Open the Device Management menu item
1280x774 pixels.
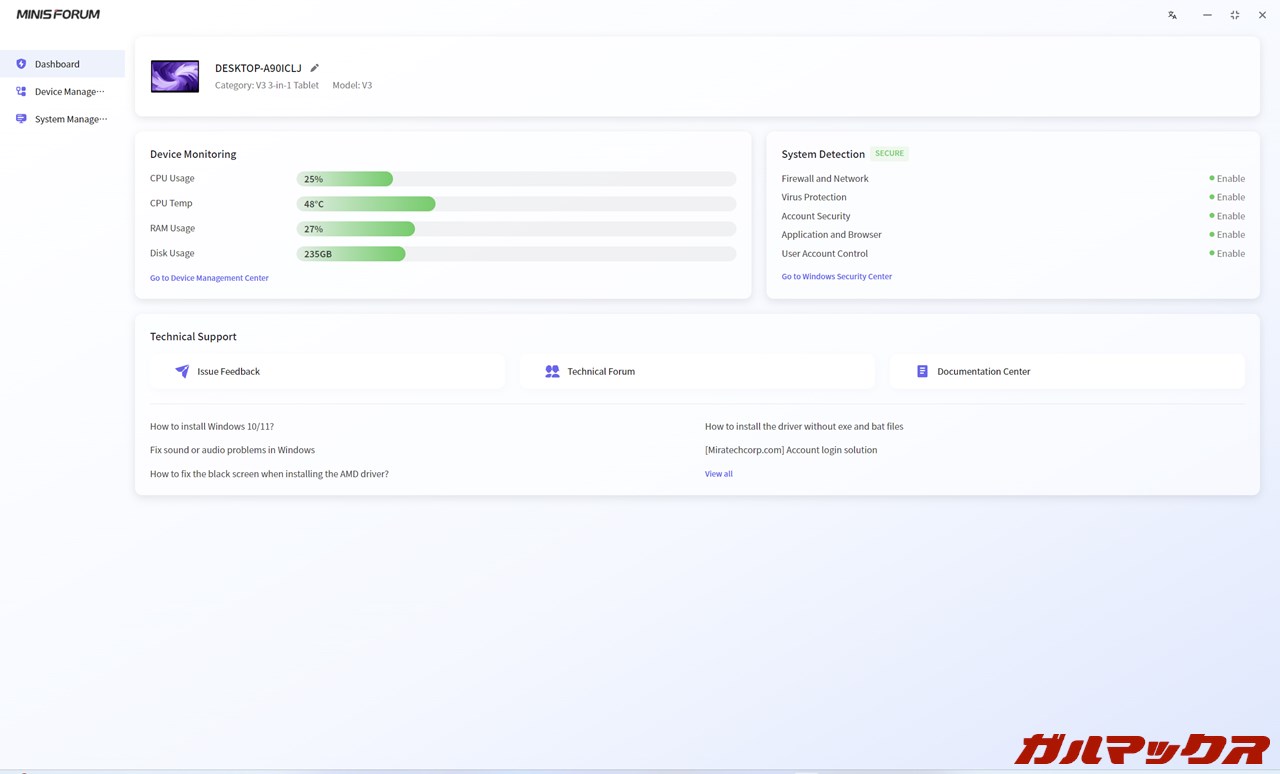69,92
